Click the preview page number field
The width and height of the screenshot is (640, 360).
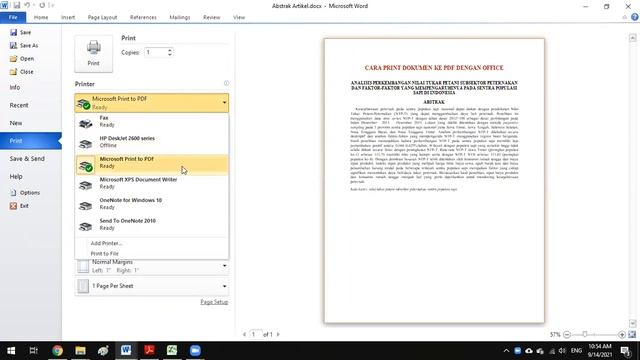pyautogui.click(x=256, y=334)
